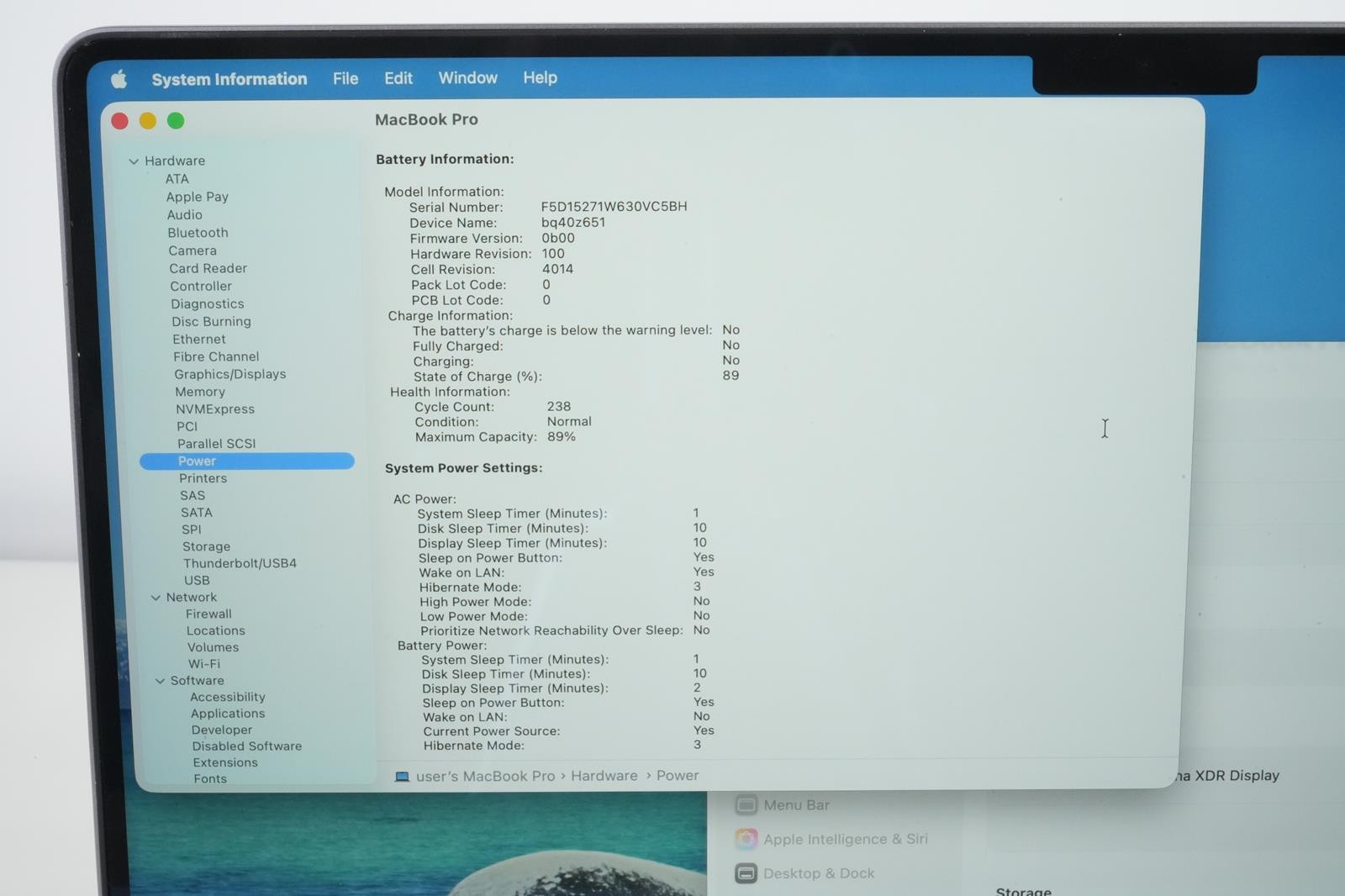The image size is (1345, 896).
Task: Select the Desktop & Dock icon
Action: tap(746, 873)
